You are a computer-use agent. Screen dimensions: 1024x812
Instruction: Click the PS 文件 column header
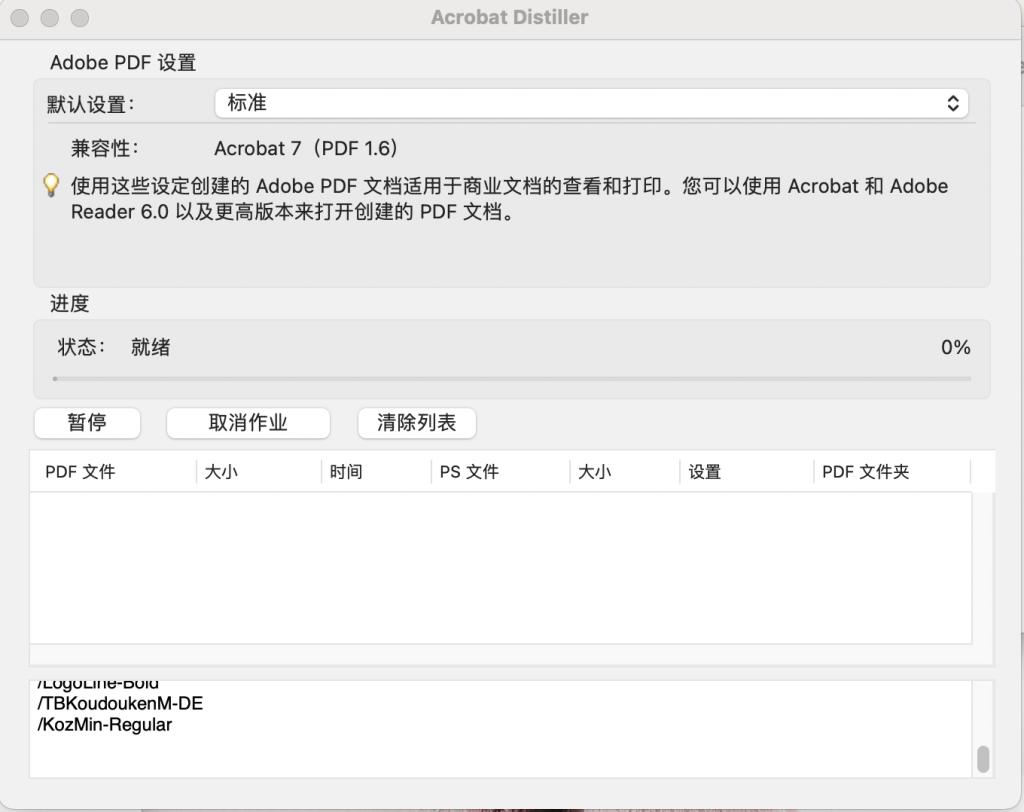(x=467, y=471)
